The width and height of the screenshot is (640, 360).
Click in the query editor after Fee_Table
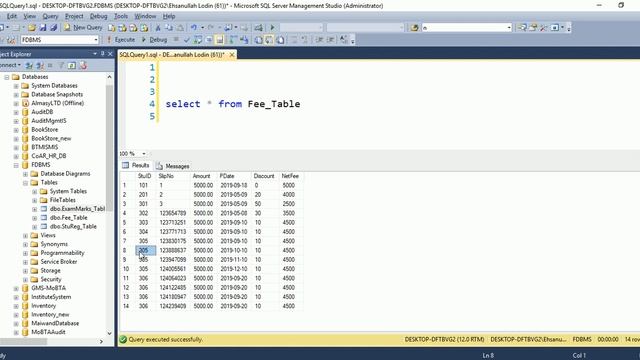click(x=301, y=104)
